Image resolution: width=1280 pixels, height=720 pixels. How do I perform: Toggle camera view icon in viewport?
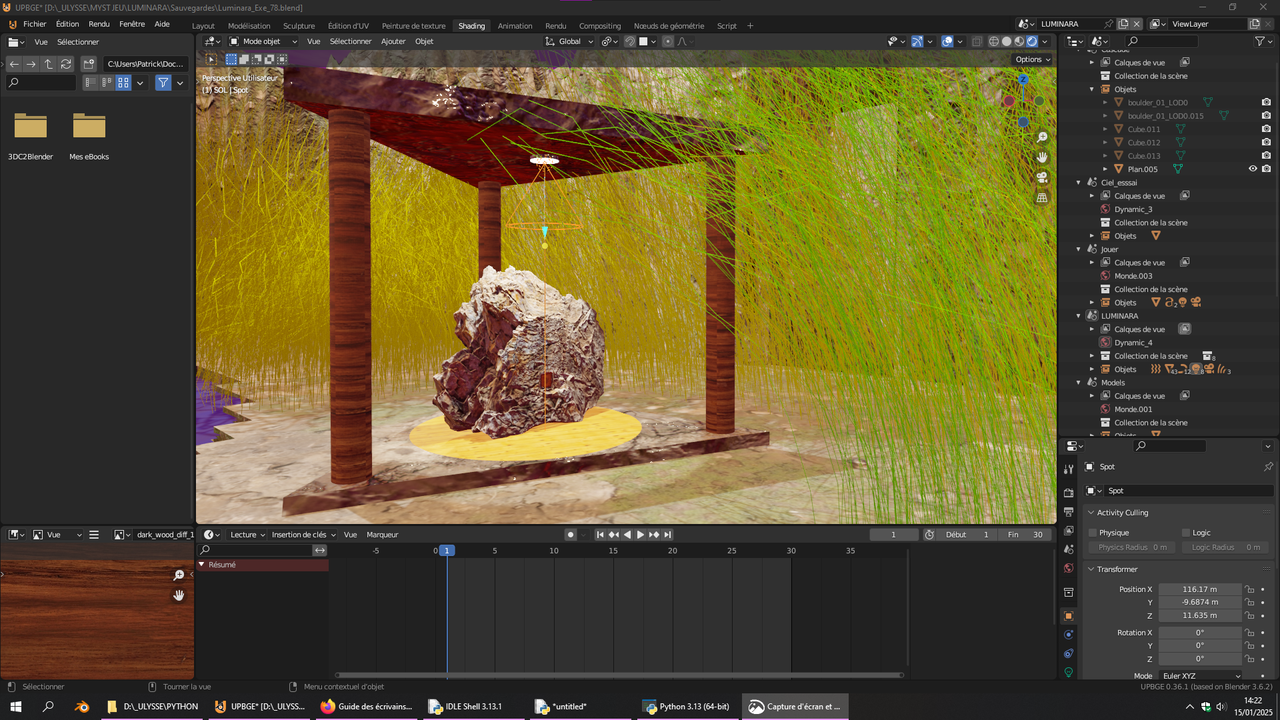click(1042, 177)
